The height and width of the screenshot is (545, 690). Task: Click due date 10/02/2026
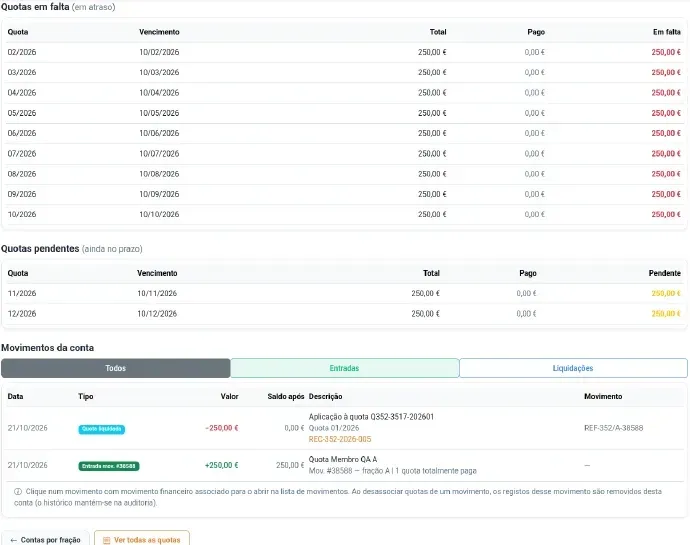coord(159,52)
